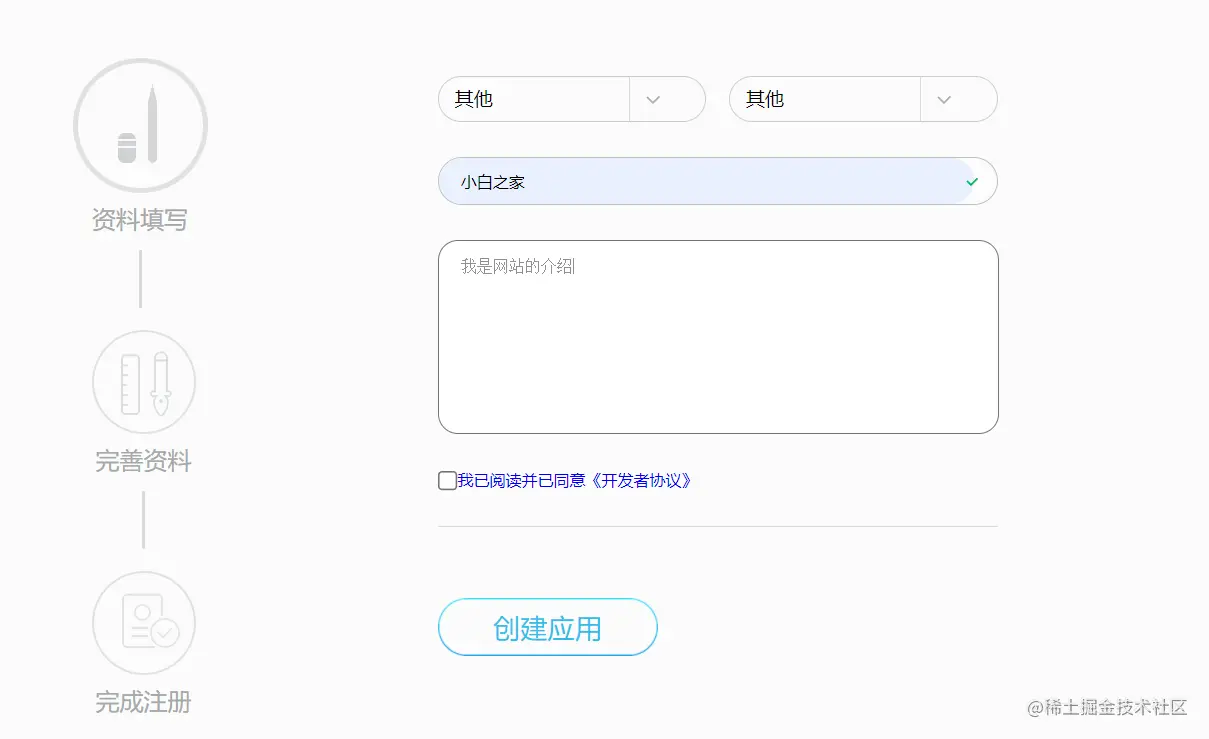Click the first 其他 select box text

[x=474, y=99]
